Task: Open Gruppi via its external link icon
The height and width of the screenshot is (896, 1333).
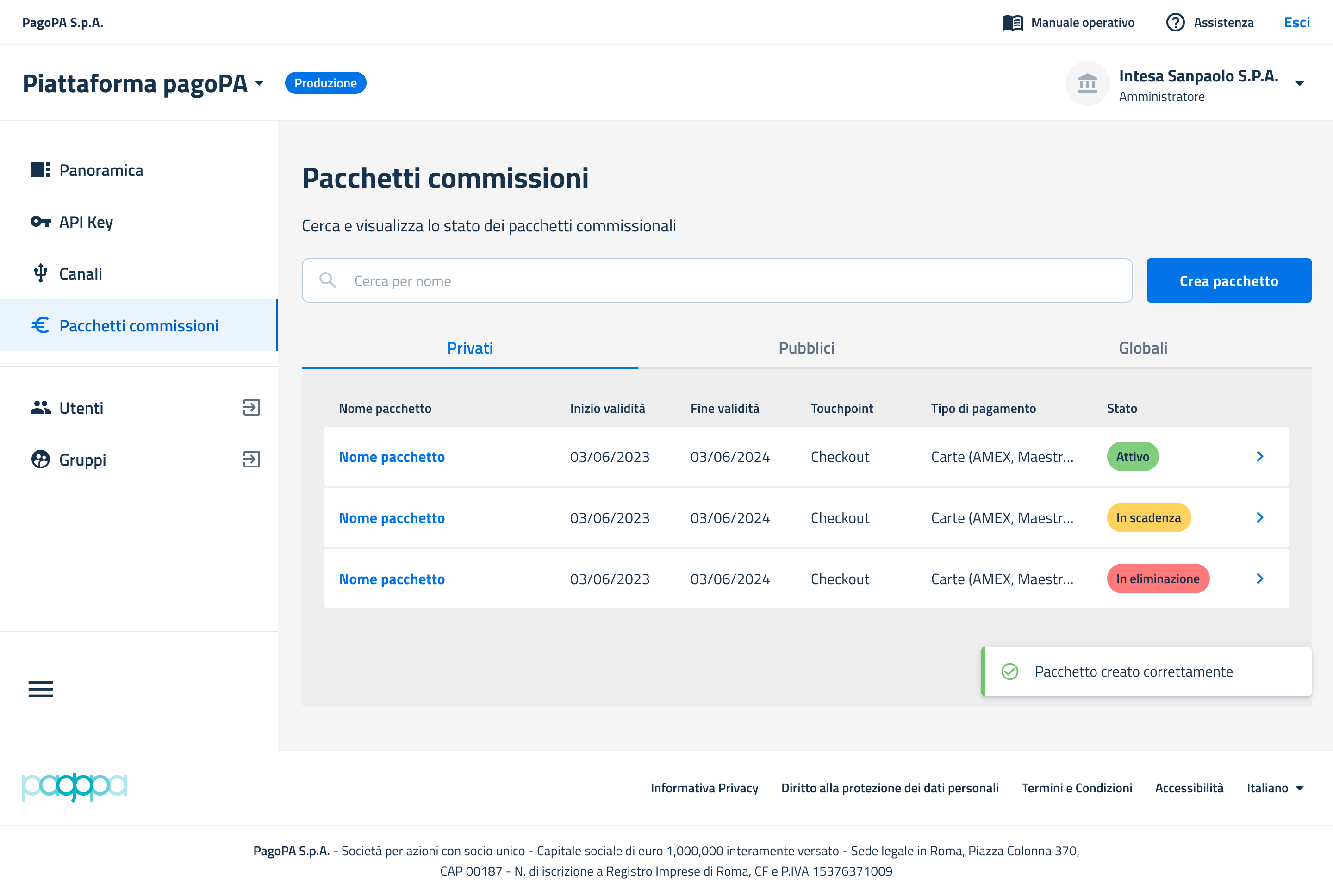Action: pos(251,460)
